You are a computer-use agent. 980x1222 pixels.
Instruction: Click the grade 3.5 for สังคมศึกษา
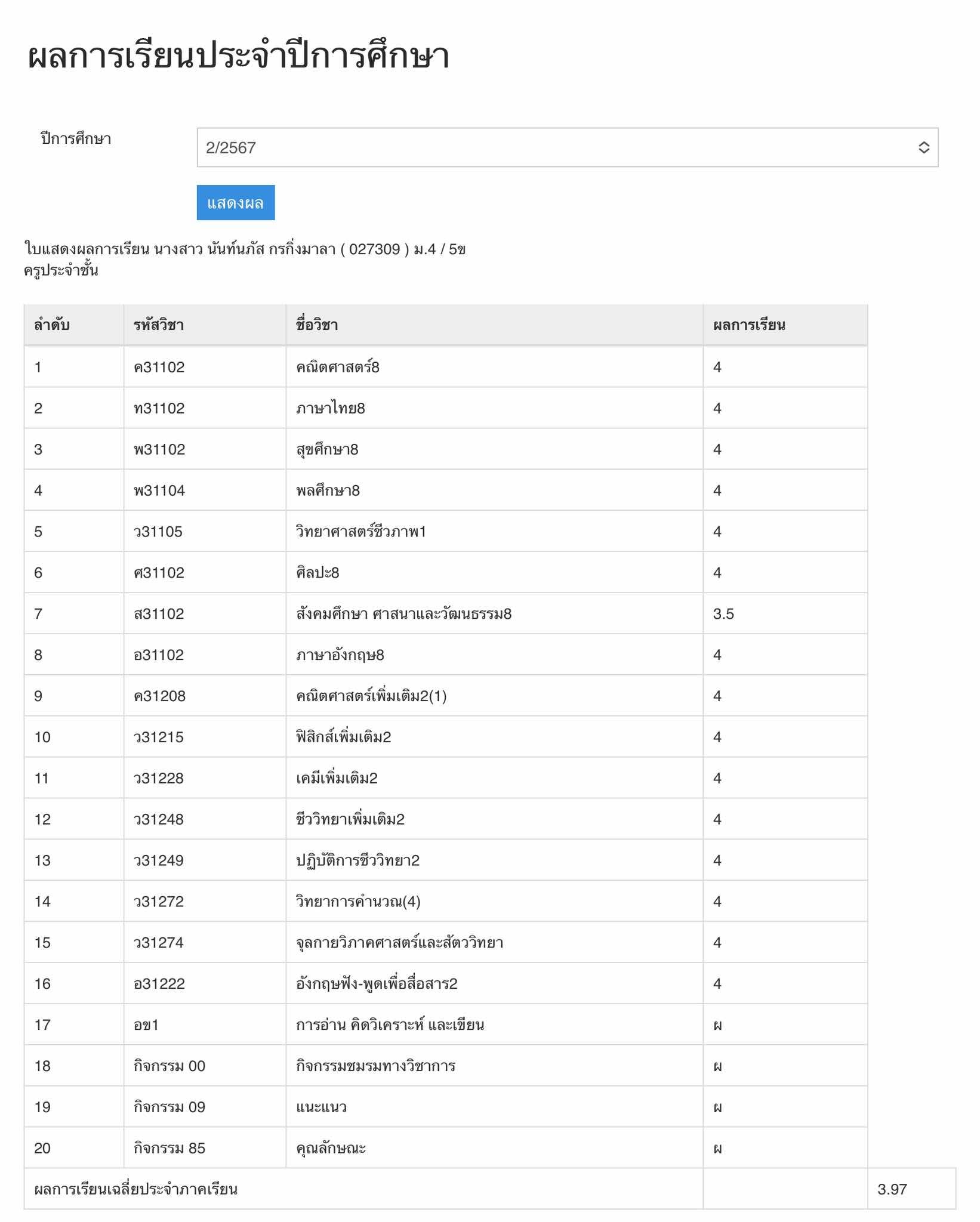[x=723, y=614]
